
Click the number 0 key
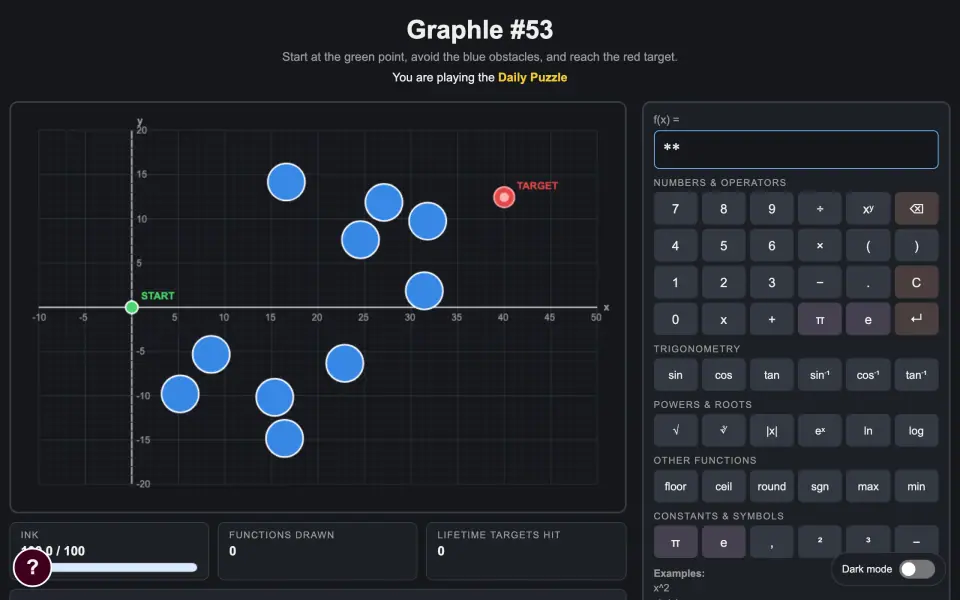pyautogui.click(x=675, y=319)
